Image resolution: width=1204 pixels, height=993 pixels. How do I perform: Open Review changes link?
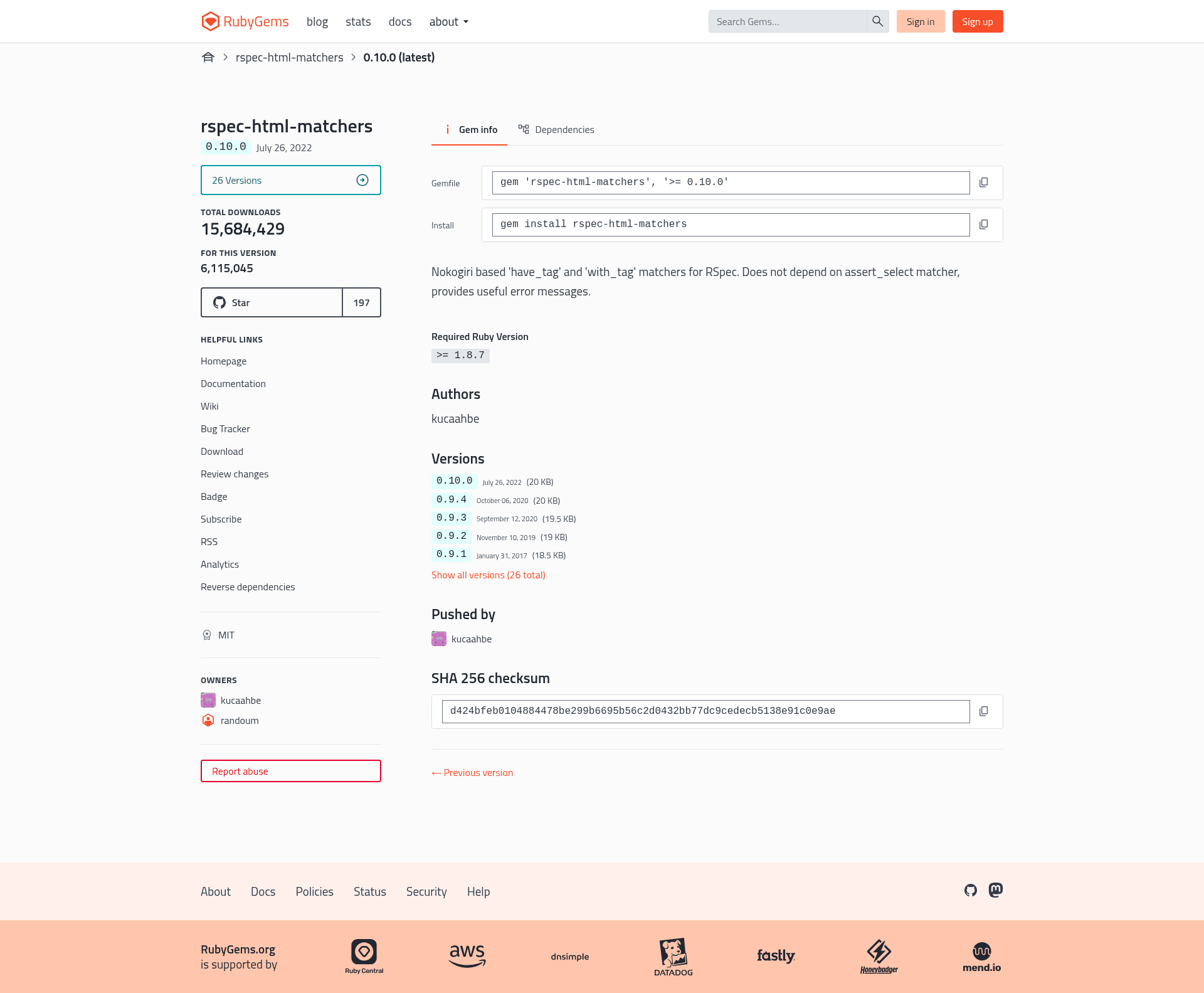(235, 474)
